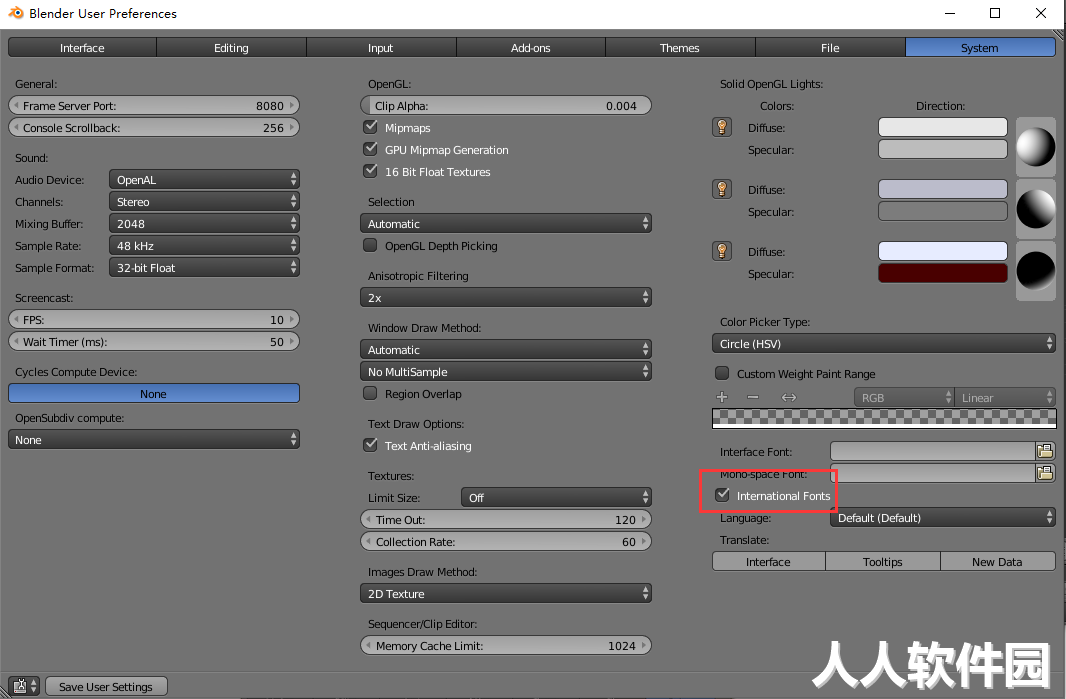Image resolution: width=1066 pixels, height=699 pixels.
Task: Switch to the Interface tab
Action: tap(82, 48)
